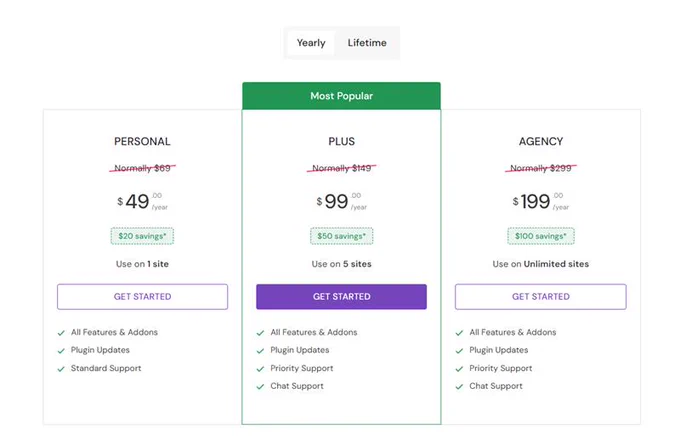Image resolution: width=680 pixels, height=445 pixels.
Task: Click checkmark beside Plus All Features & Addons
Action: 260,333
